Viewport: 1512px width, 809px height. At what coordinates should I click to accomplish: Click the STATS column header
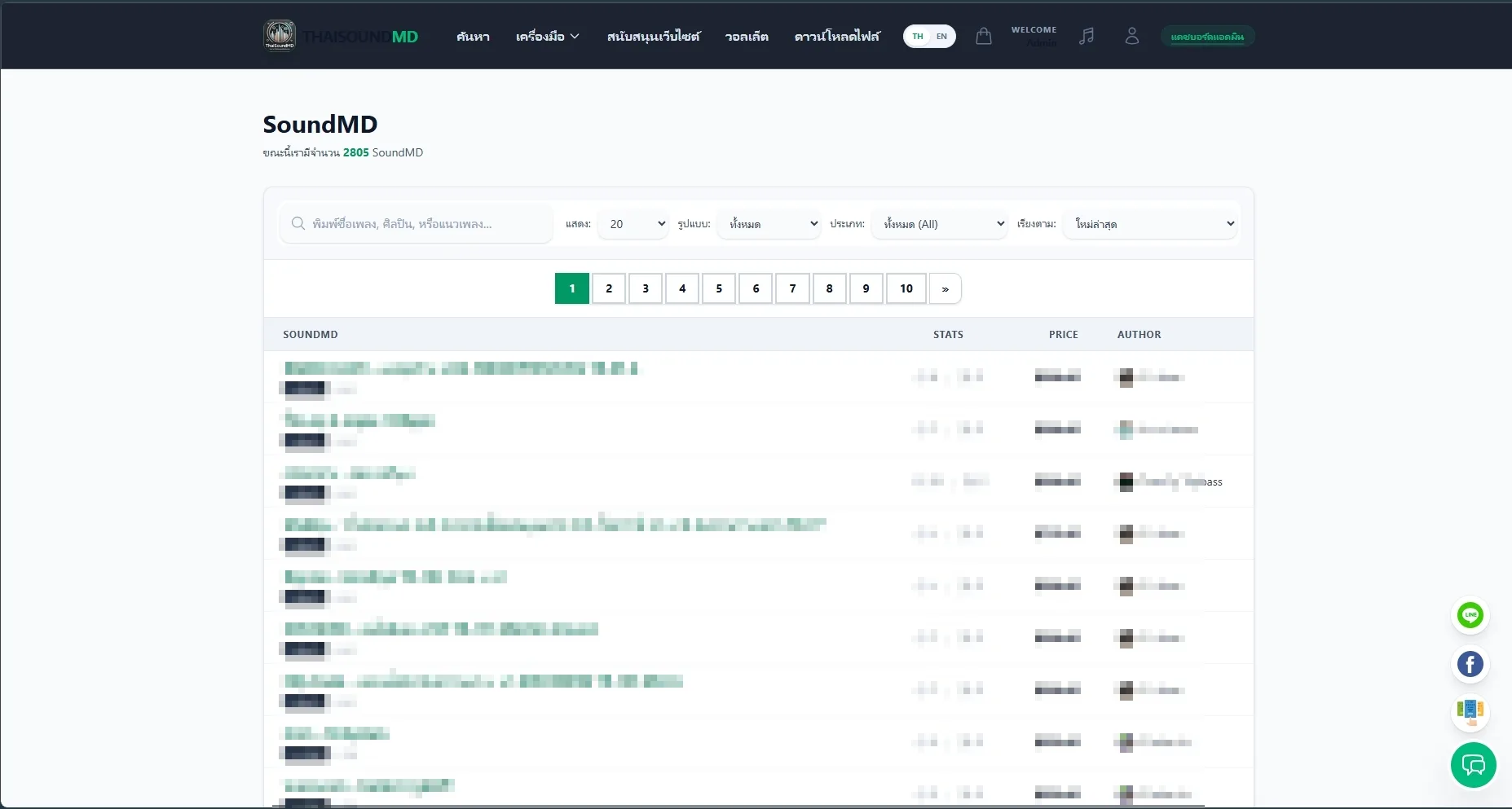tap(948, 334)
